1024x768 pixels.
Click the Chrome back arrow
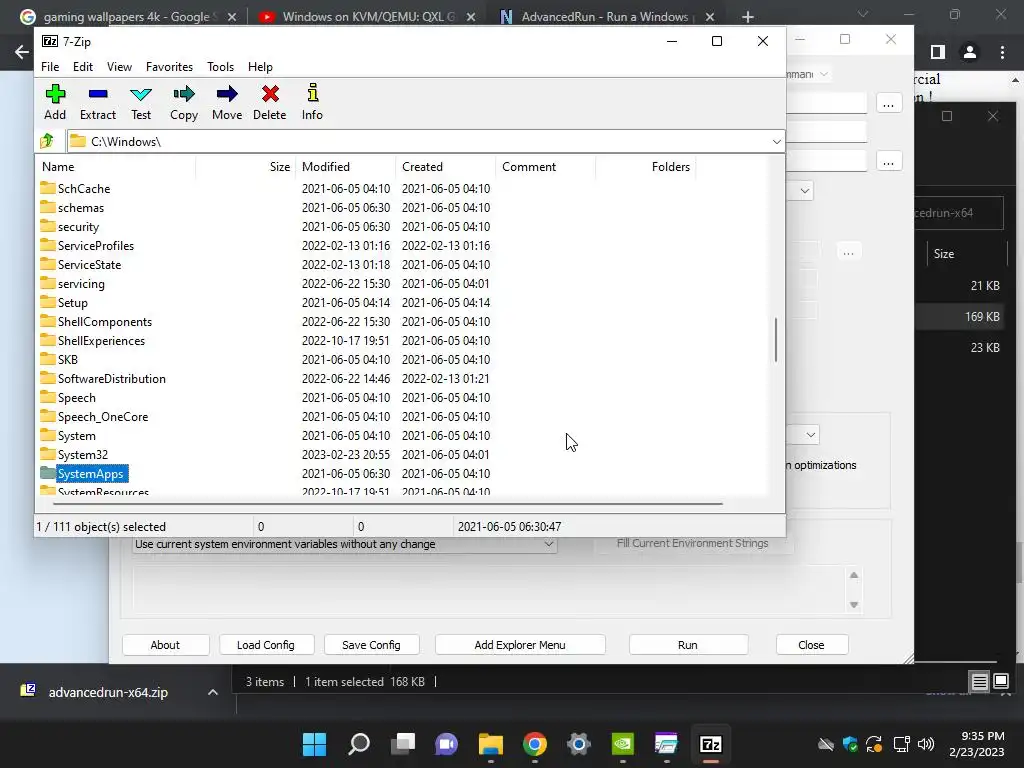click(x=22, y=52)
